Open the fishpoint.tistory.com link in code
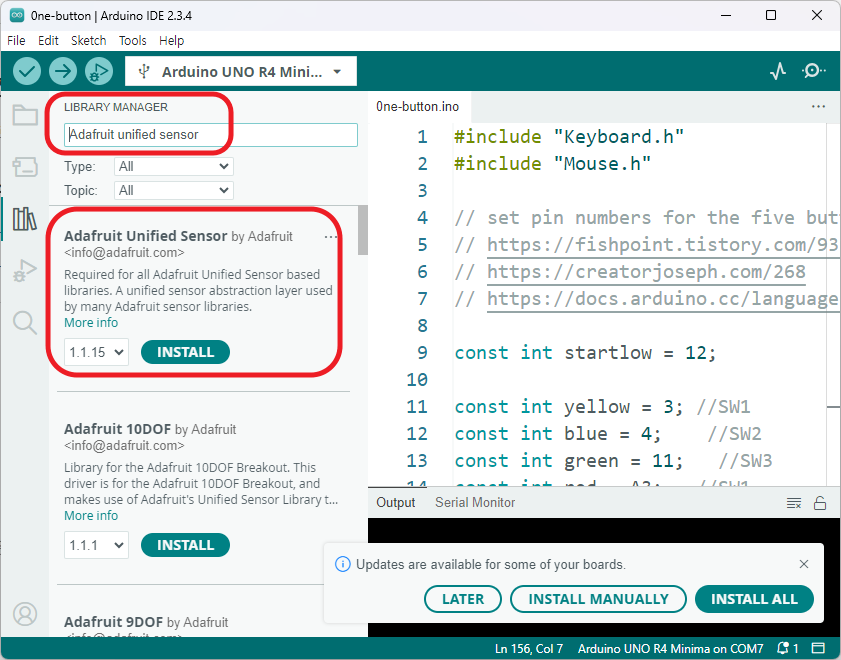Viewport: 841px width, 660px height. 662,245
